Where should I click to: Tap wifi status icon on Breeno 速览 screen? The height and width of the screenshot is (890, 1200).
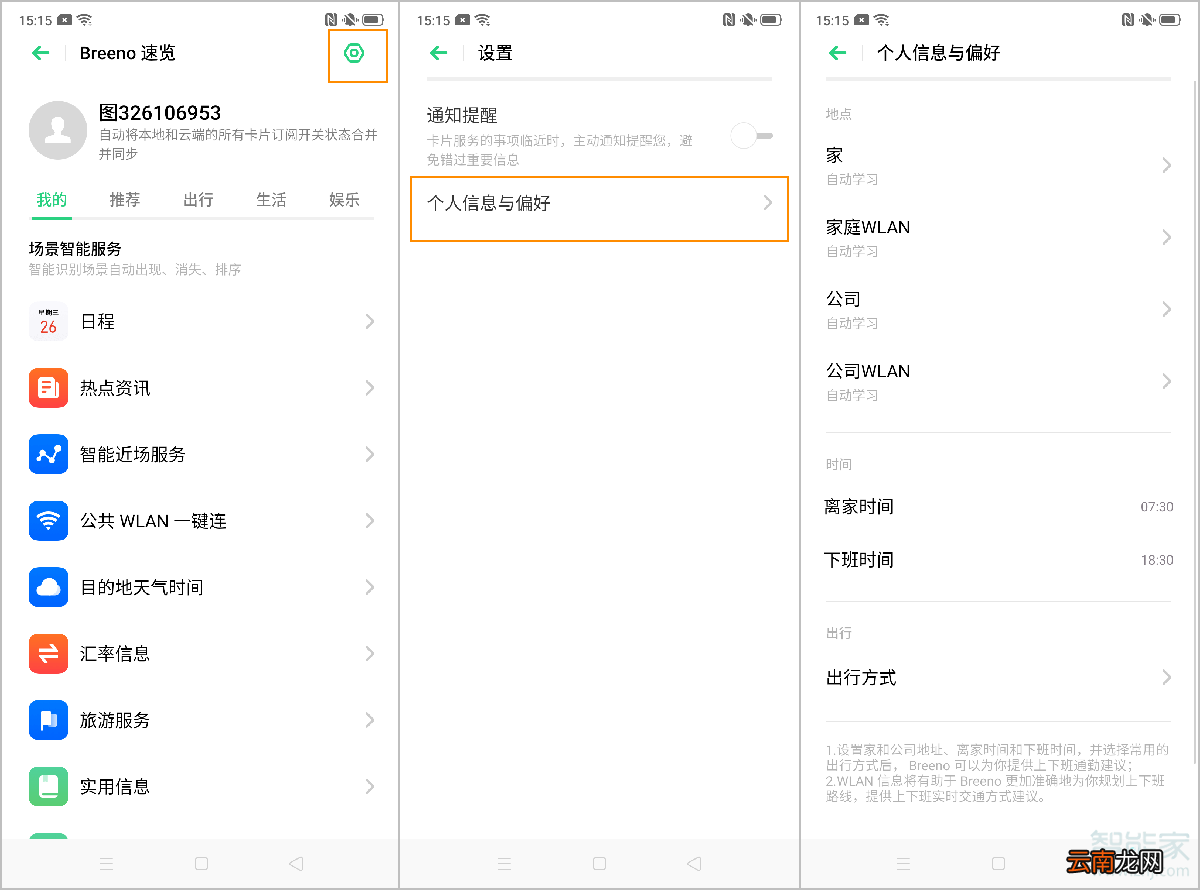(84, 20)
